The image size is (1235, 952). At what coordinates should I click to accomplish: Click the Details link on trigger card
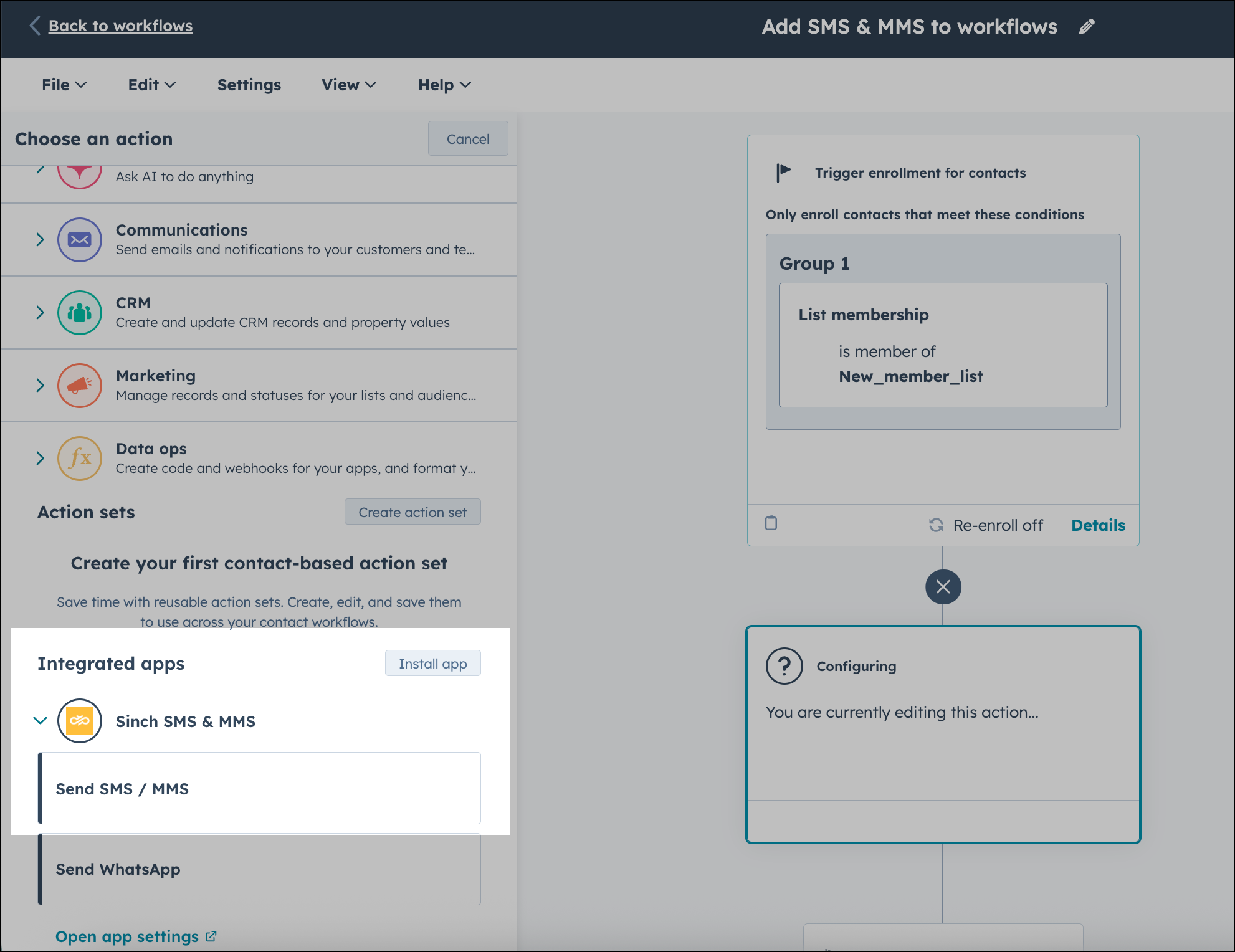1099,525
